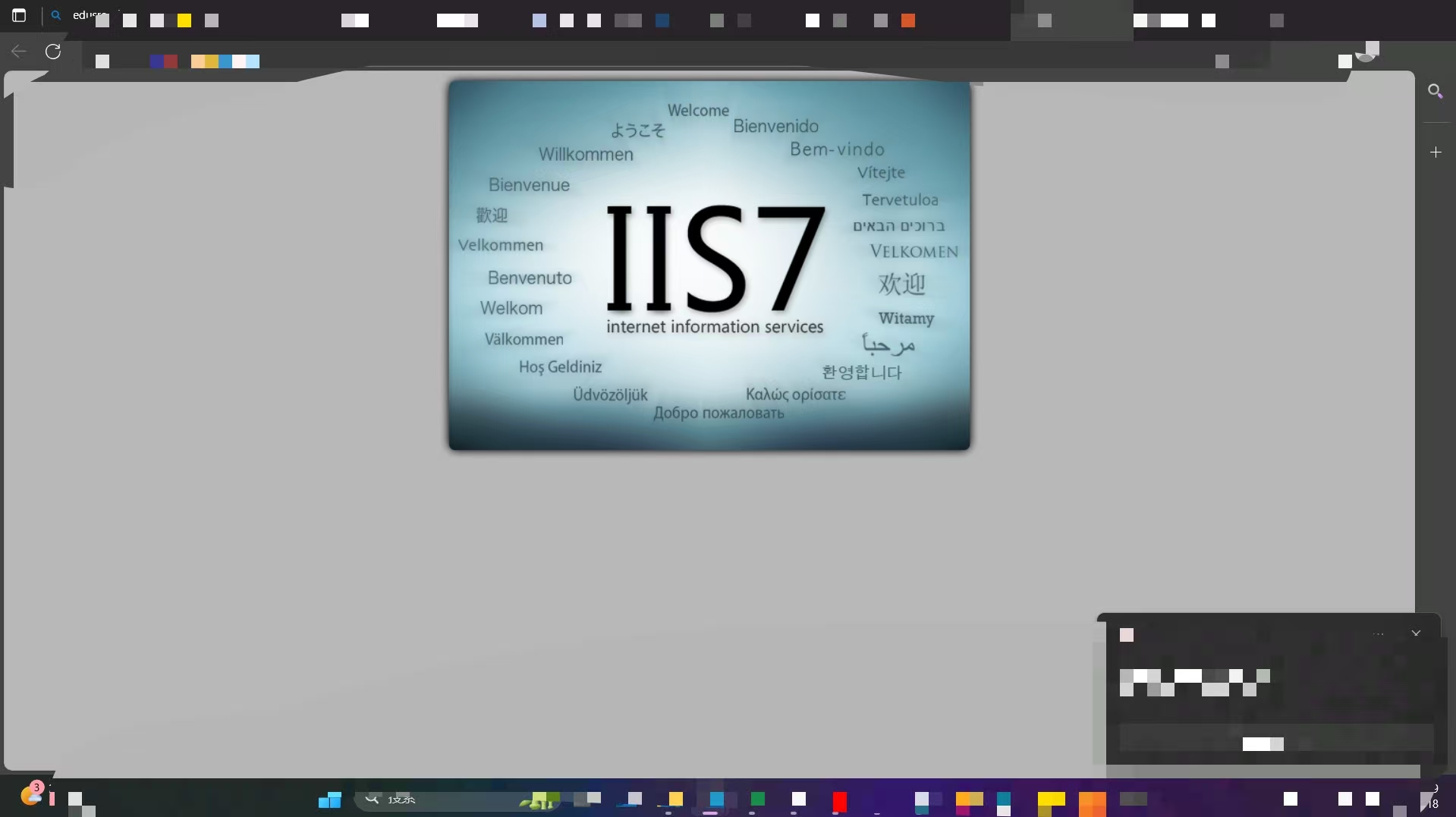
Task: Click the browser address bar
Action: coord(607,59)
